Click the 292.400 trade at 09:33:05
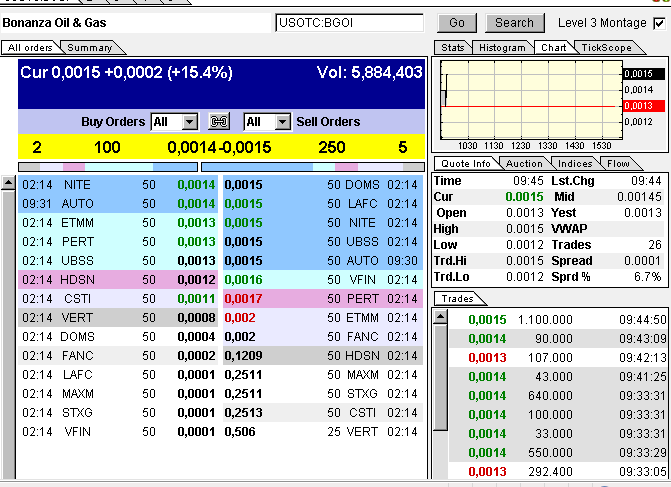 pyautogui.click(x=558, y=472)
